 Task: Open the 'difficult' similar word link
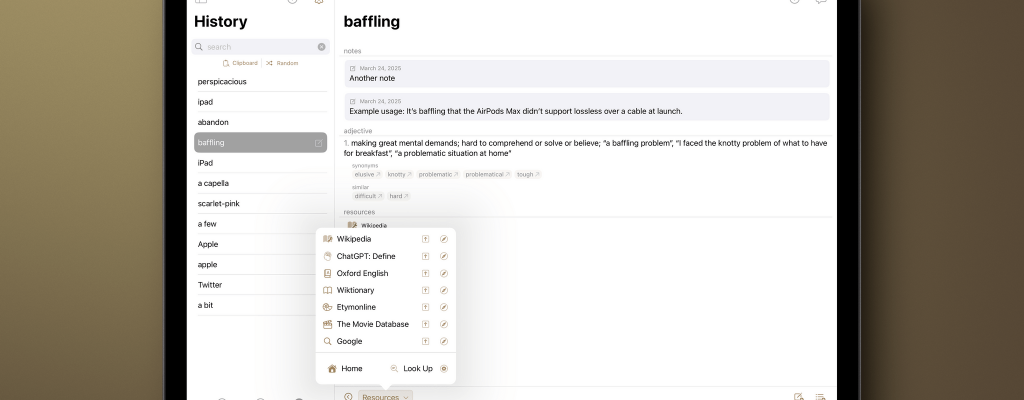click(368, 196)
